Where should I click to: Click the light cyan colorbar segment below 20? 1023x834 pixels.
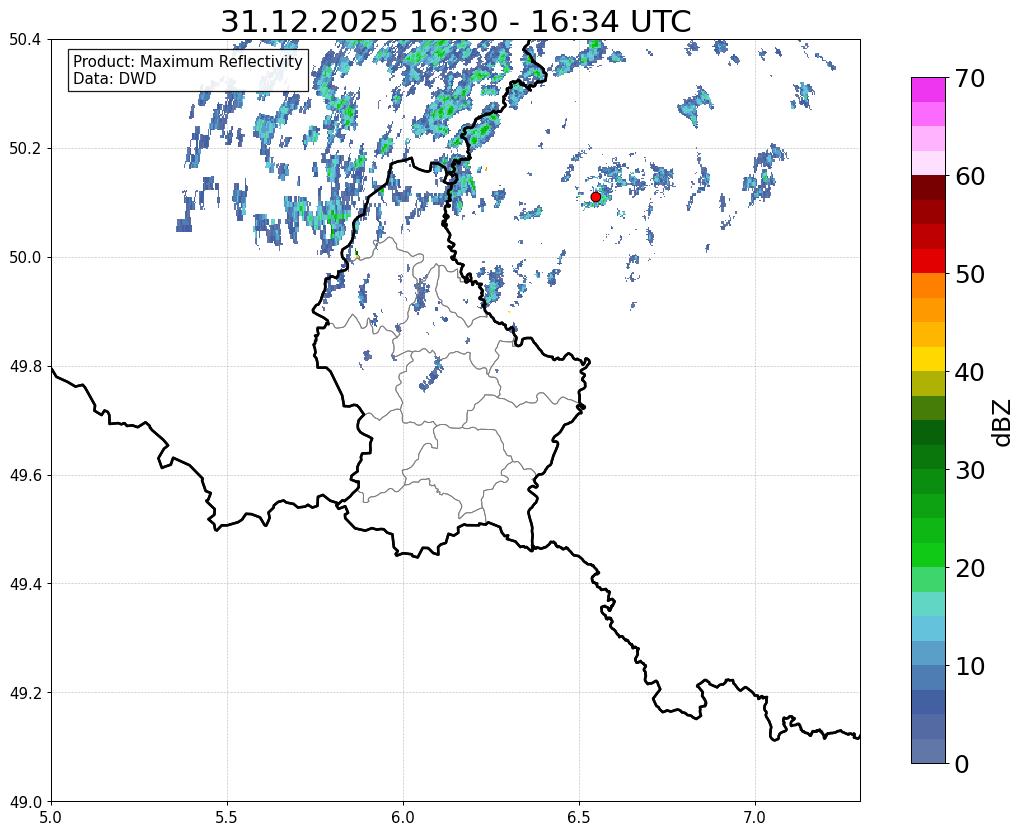[x=928, y=604]
